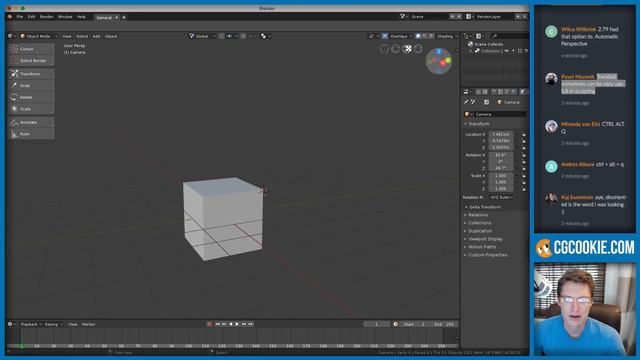
Task: Select the Select Border tool
Action: (31, 60)
